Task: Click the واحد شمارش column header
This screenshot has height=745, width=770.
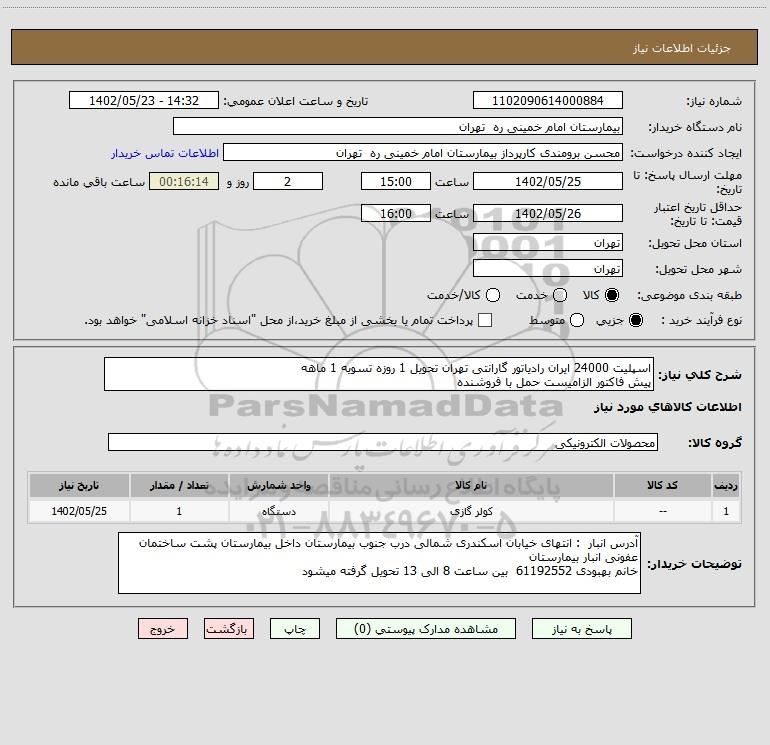Action: [278, 485]
